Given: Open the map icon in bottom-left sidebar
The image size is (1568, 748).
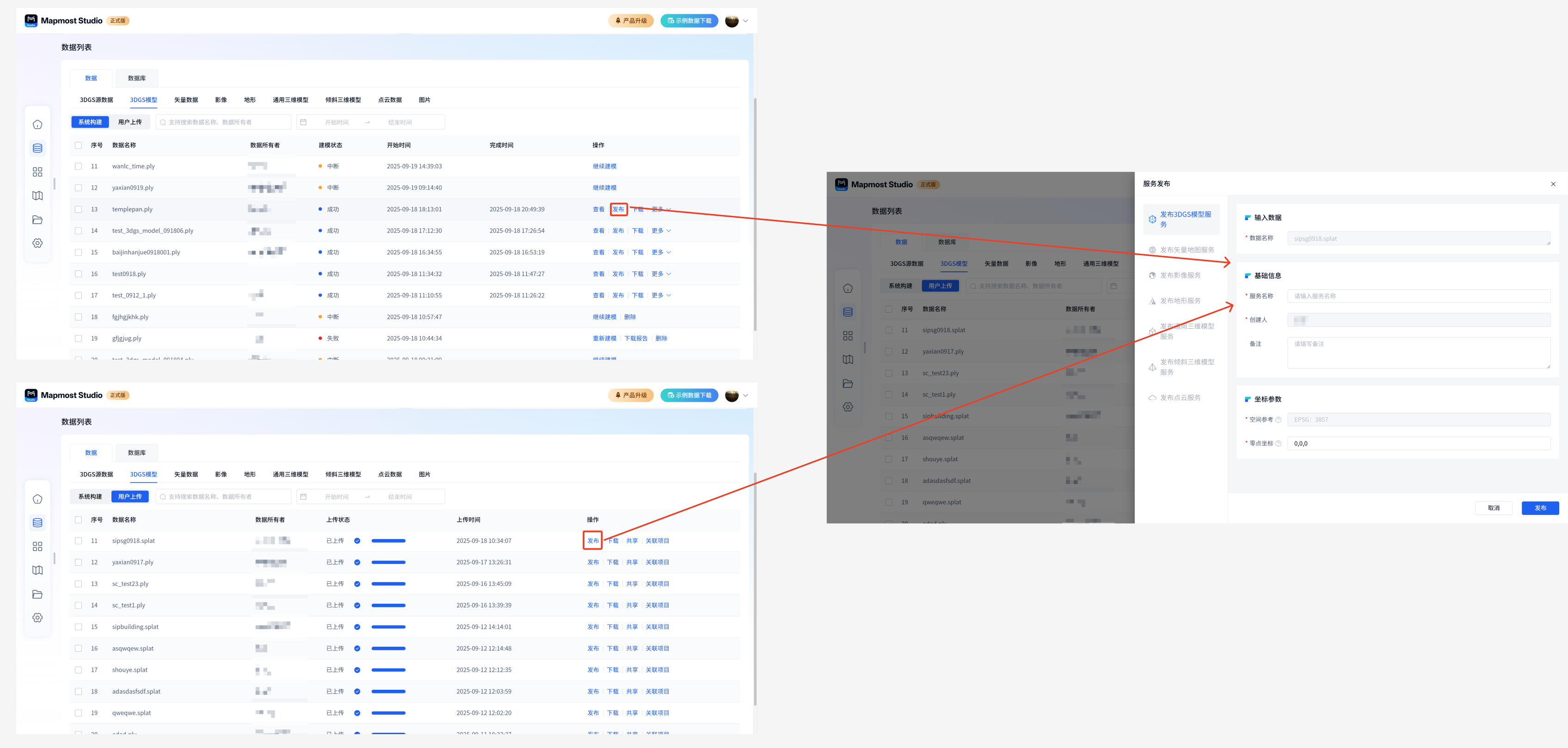Looking at the screenshot, I should 37,570.
